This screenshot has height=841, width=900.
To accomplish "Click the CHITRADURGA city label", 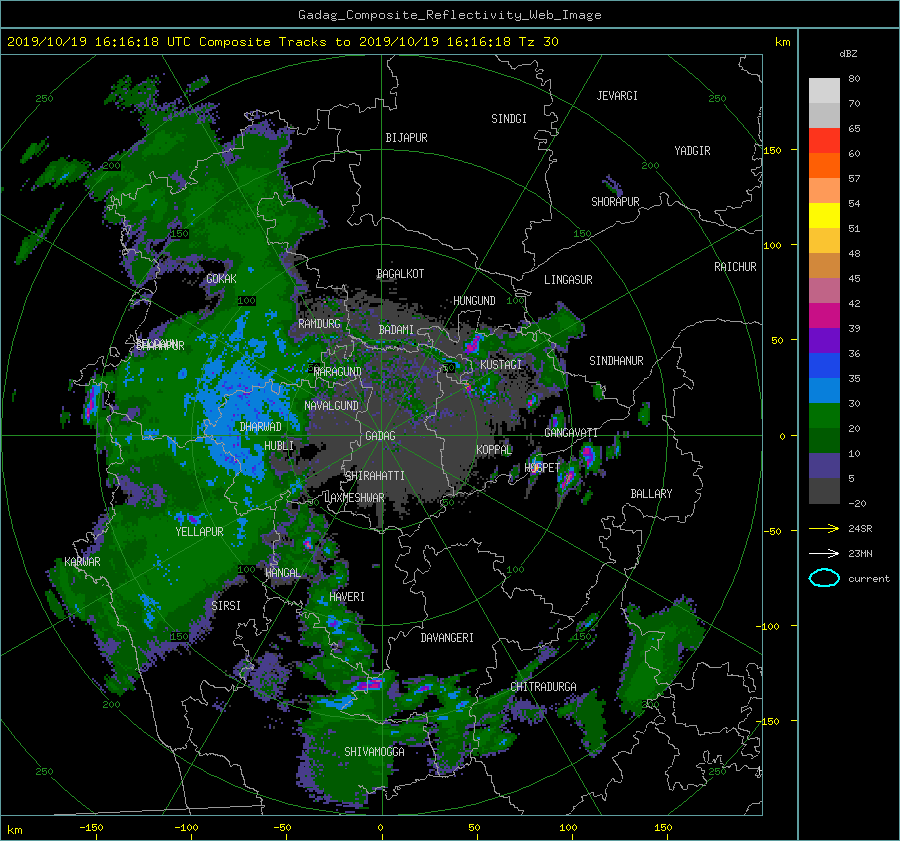I will coord(543,687).
